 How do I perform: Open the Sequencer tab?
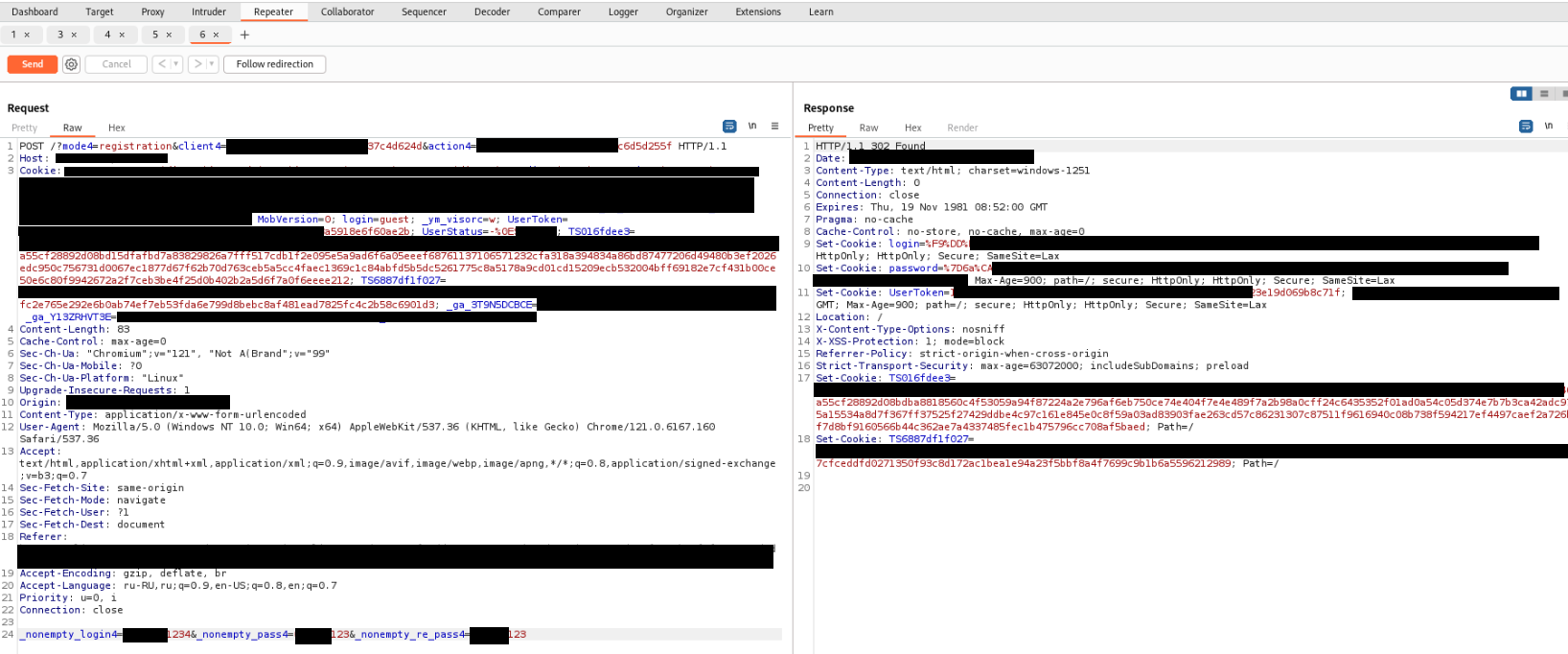pos(424,12)
